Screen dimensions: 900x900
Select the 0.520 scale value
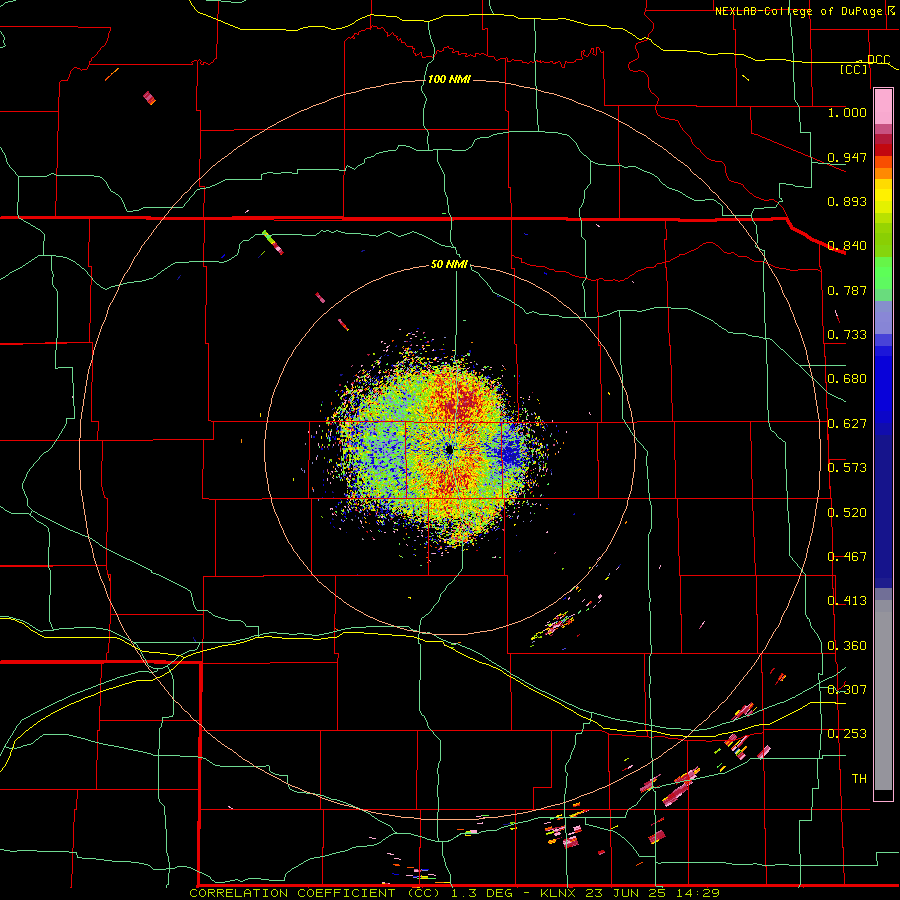(847, 513)
